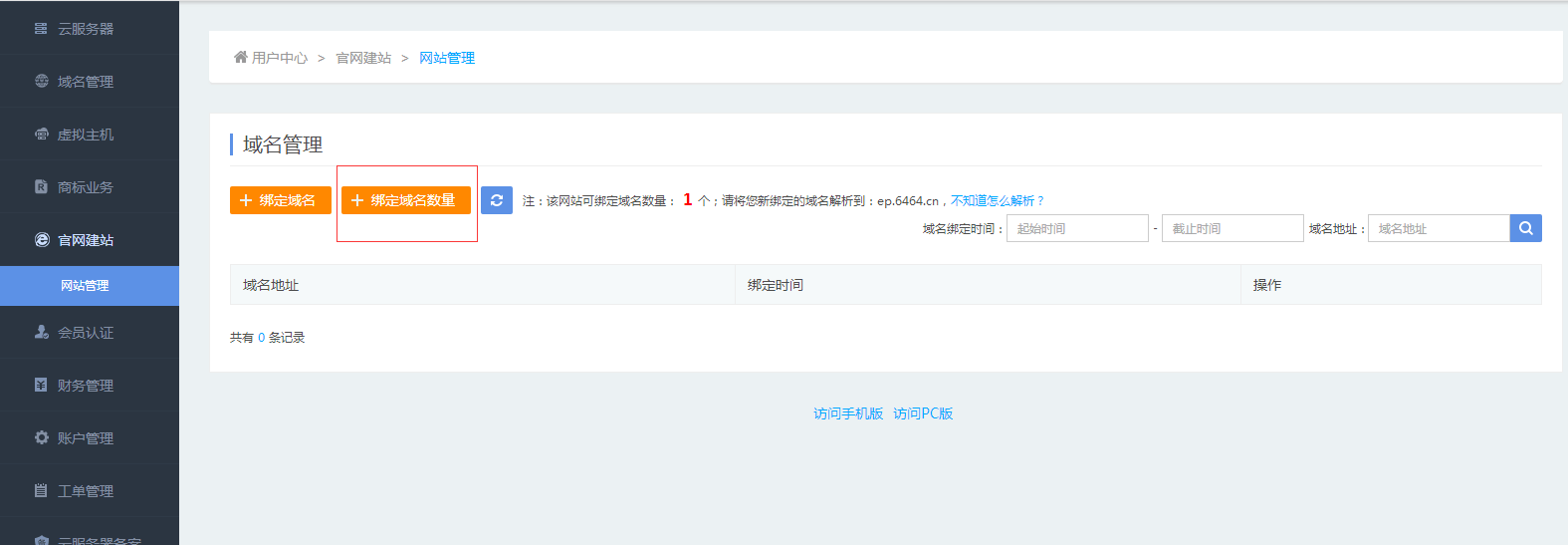
Task: Open 账户管理 sidebar item
Action: (85, 438)
